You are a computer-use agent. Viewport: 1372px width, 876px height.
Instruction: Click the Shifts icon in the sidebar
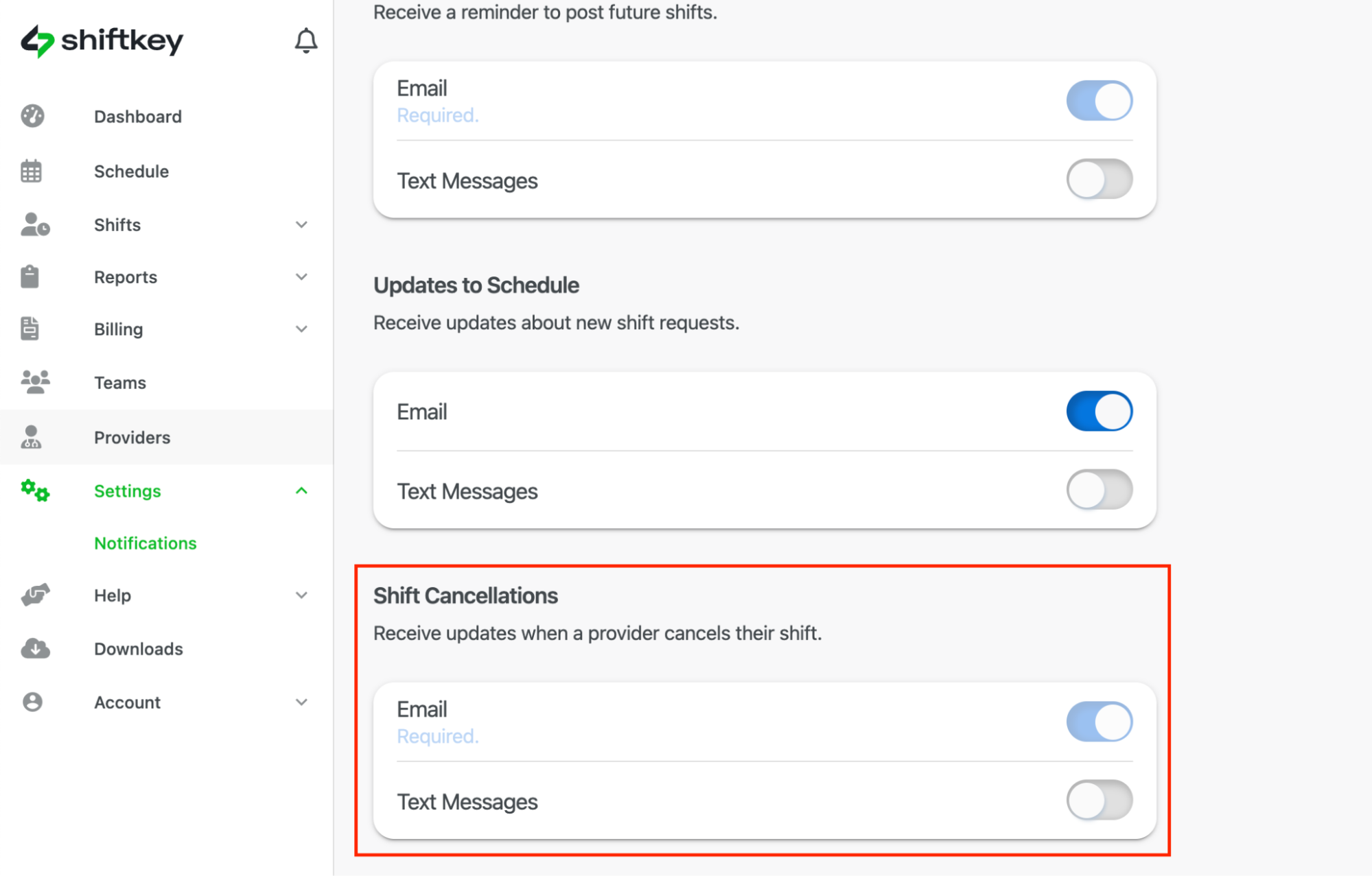[x=34, y=224]
